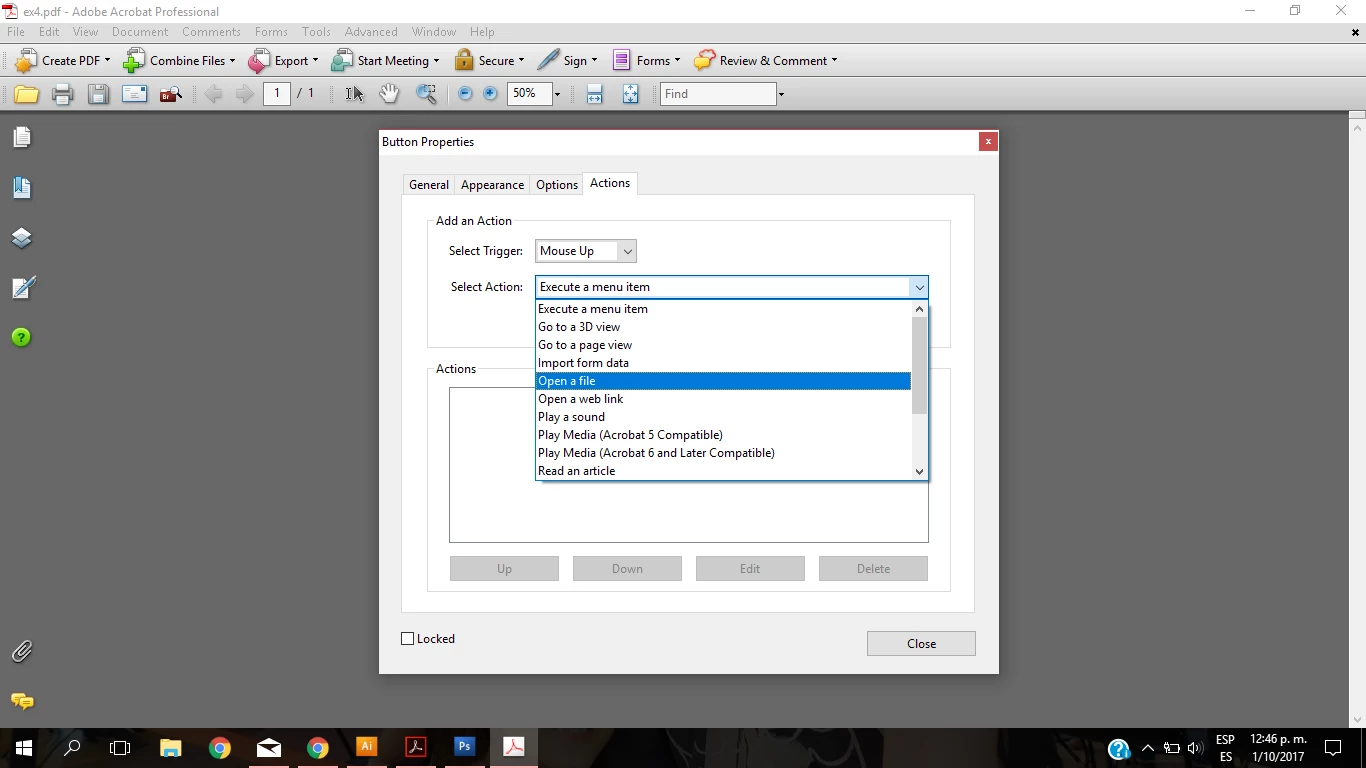Click the Open folder toolbar icon
This screenshot has height=768, width=1366.
point(26,94)
